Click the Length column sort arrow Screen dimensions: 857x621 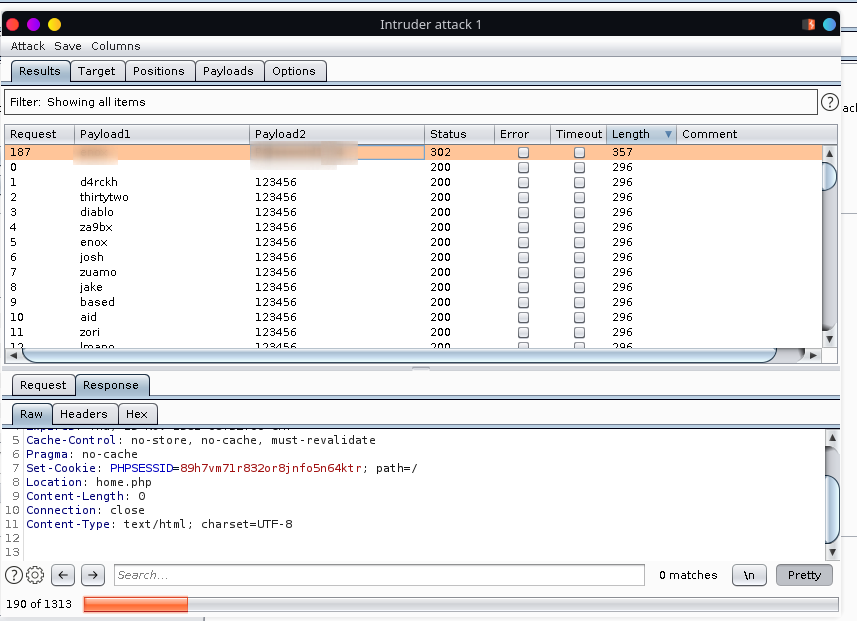coord(668,134)
